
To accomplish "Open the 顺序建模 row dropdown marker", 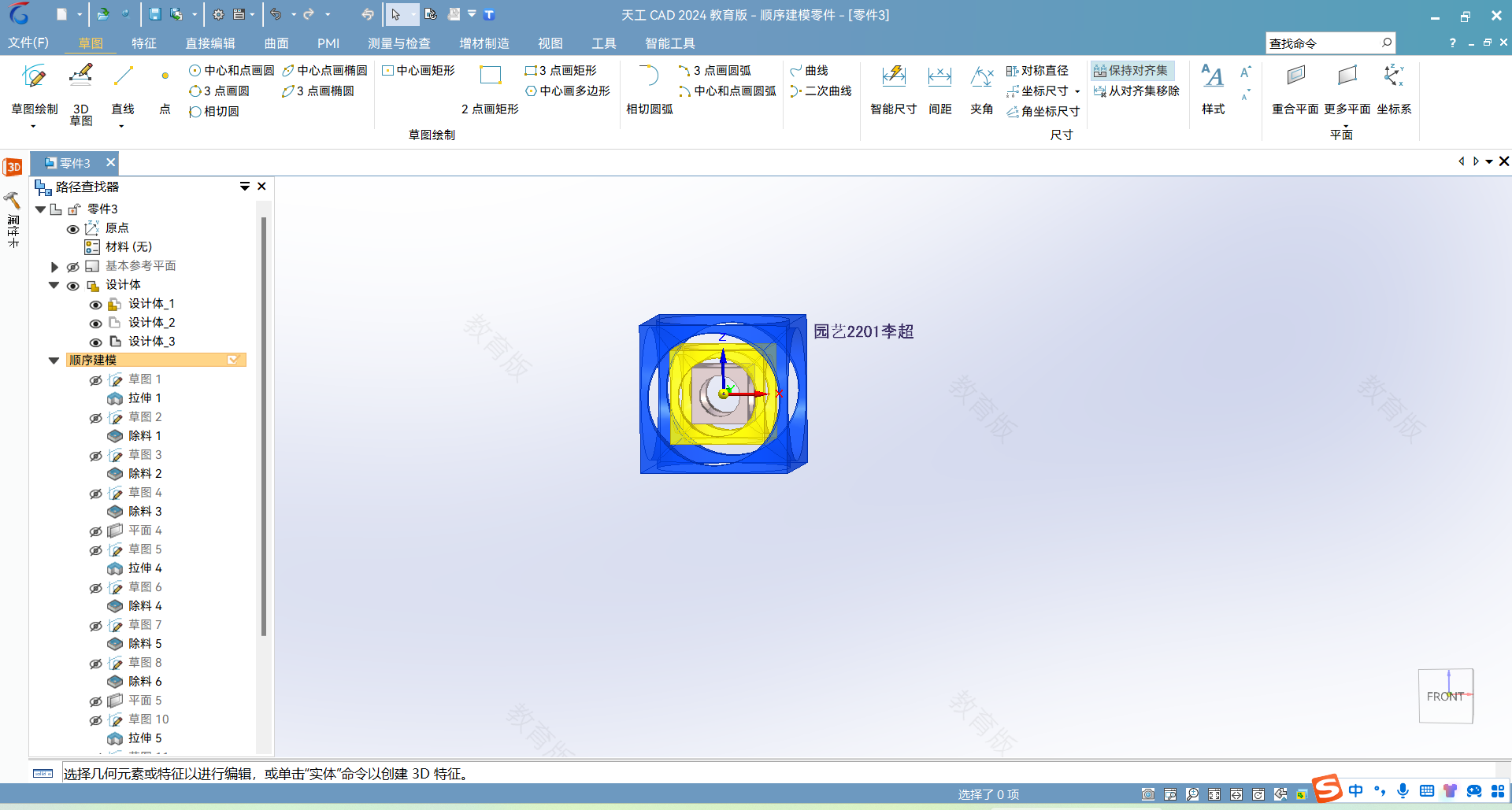I will pyautogui.click(x=233, y=360).
